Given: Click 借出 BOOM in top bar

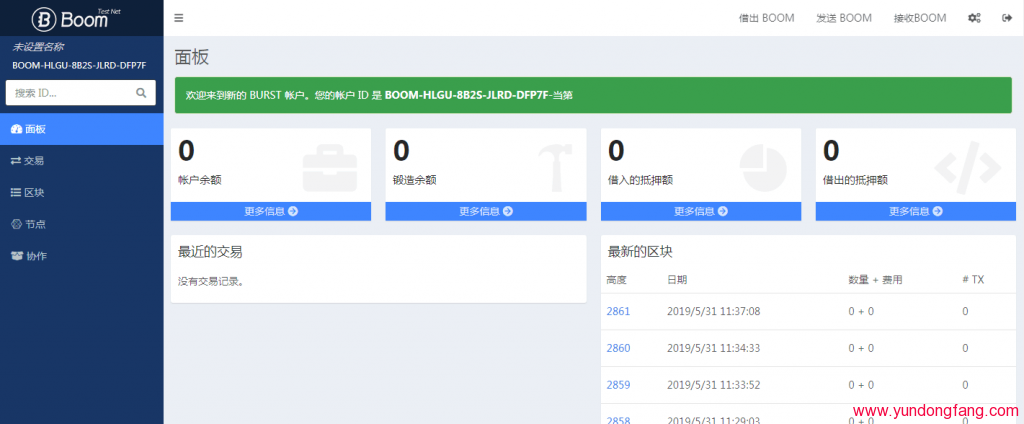Looking at the screenshot, I should click(x=766, y=18).
